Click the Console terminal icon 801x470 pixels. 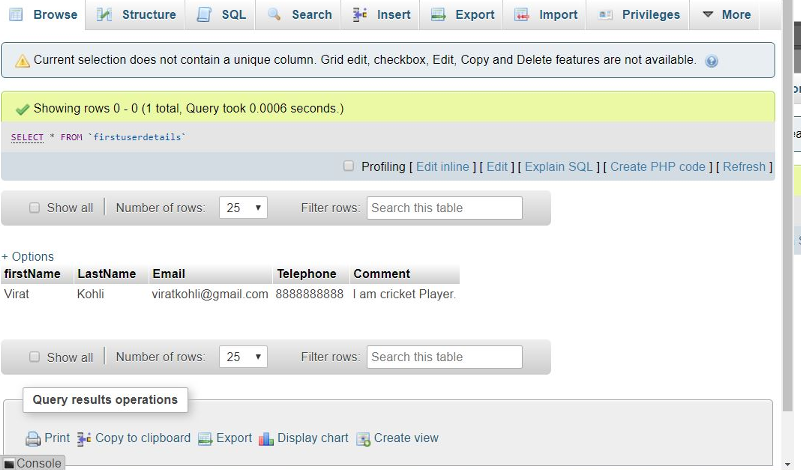pyautogui.click(x=9, y=464)
